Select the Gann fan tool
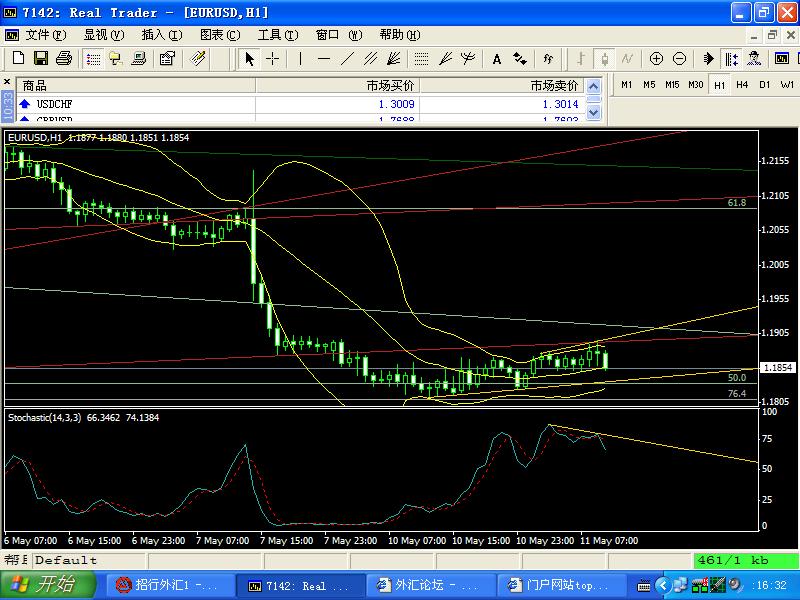This screenshot has width=800, height=600. (x=393, y=59)
